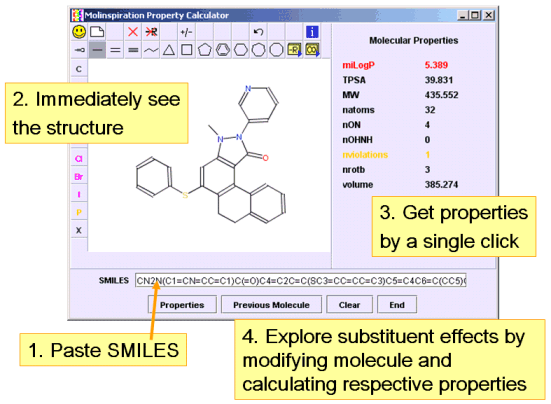The height and width of the screenshot is (404, 551).
Task: Click the natoms label
Action: tap(358, 110)
